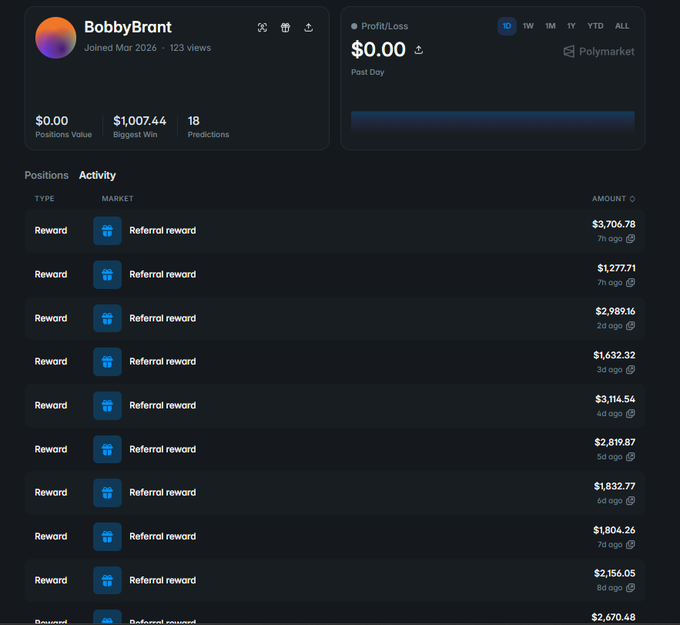Screen dimensions: 680x625
Task: Click gift icon in $2,819.87 reward row
Action: 107,449
